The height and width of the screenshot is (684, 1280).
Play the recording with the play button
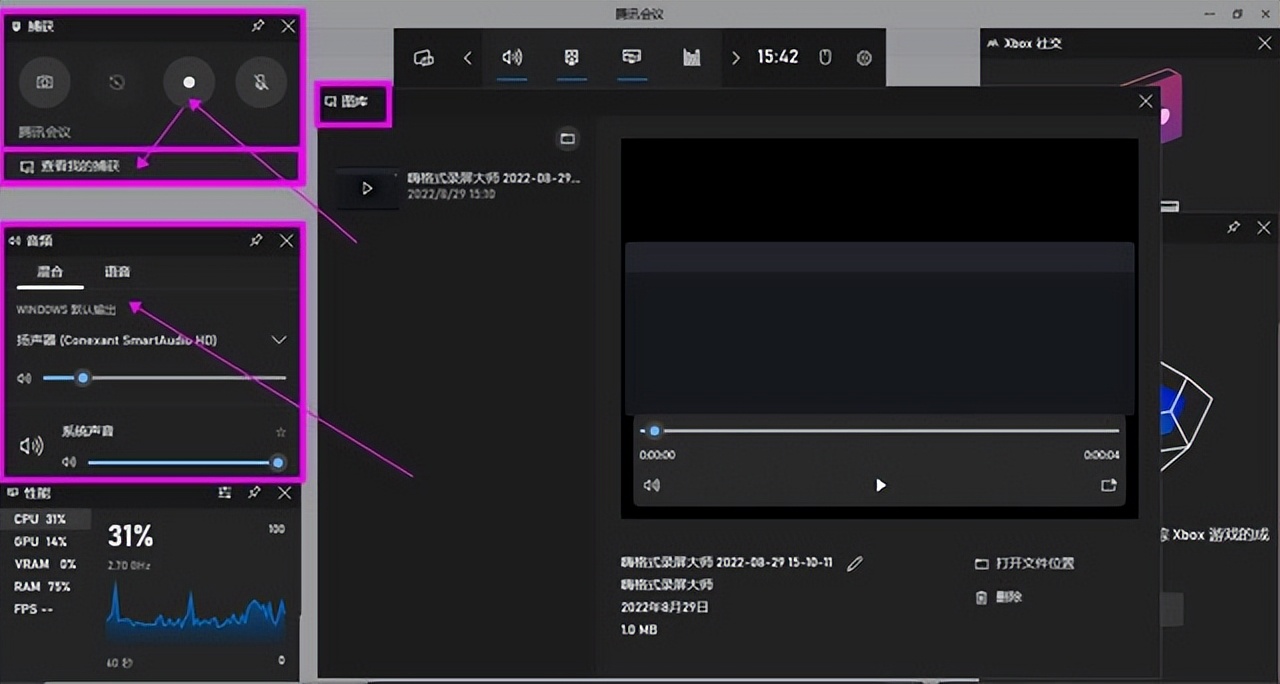(x=880, y=485)
